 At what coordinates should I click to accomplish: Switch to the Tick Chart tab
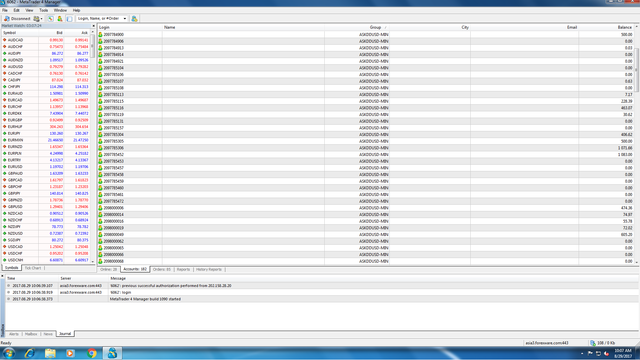point(33,268)
